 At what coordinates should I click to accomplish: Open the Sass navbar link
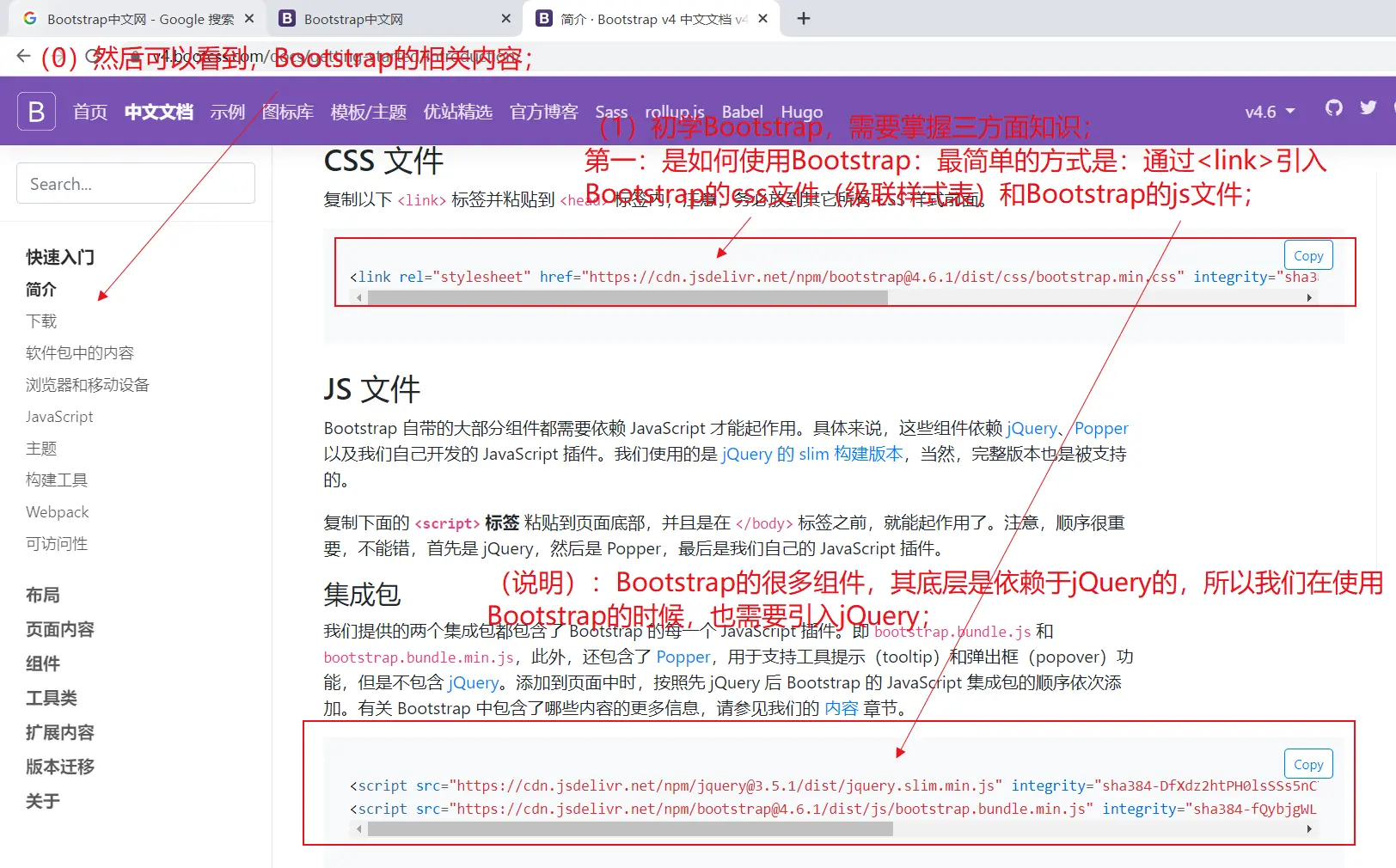coord(611,112)
